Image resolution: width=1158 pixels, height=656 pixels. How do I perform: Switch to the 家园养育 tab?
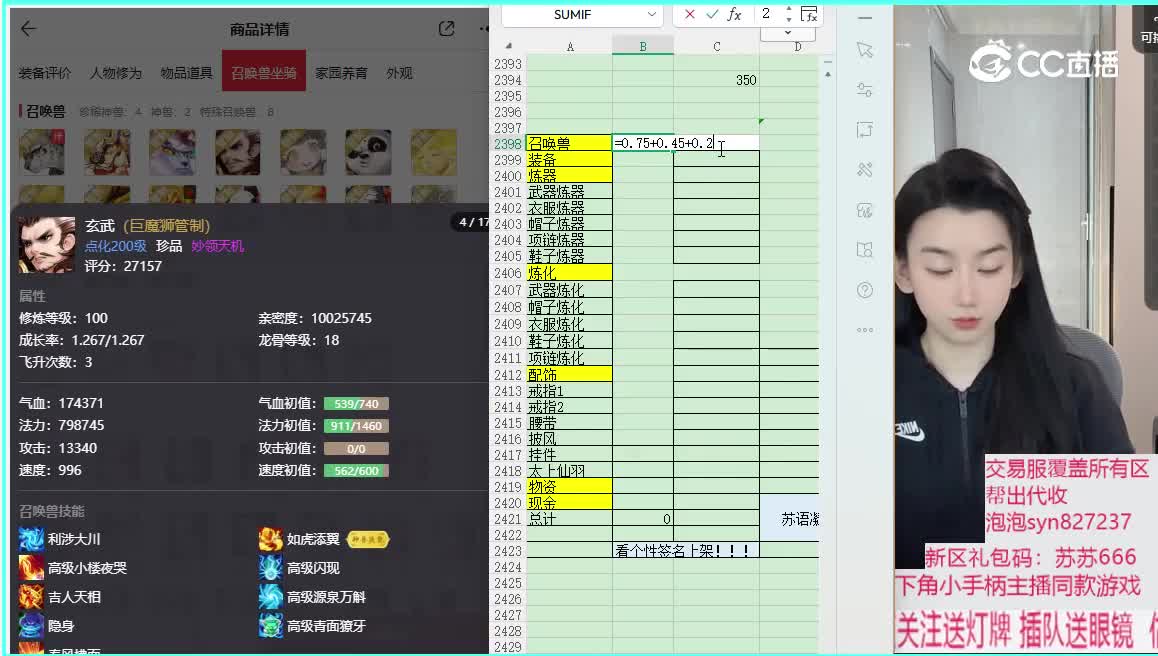pos(341,73)
